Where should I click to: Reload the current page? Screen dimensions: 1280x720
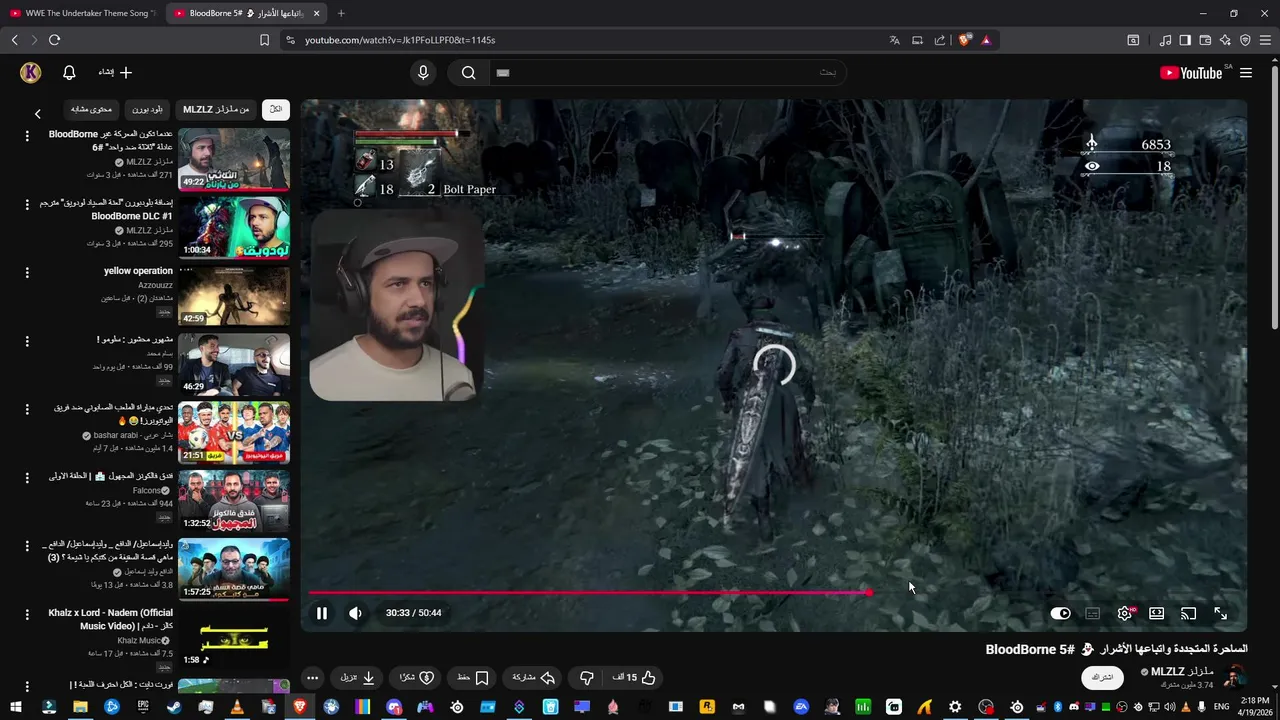54,40
